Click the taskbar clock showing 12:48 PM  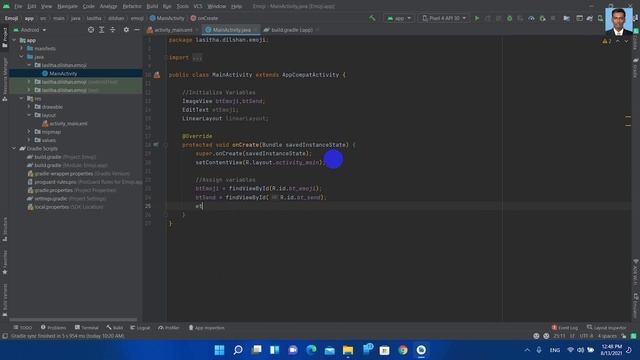tap(611, 350)
